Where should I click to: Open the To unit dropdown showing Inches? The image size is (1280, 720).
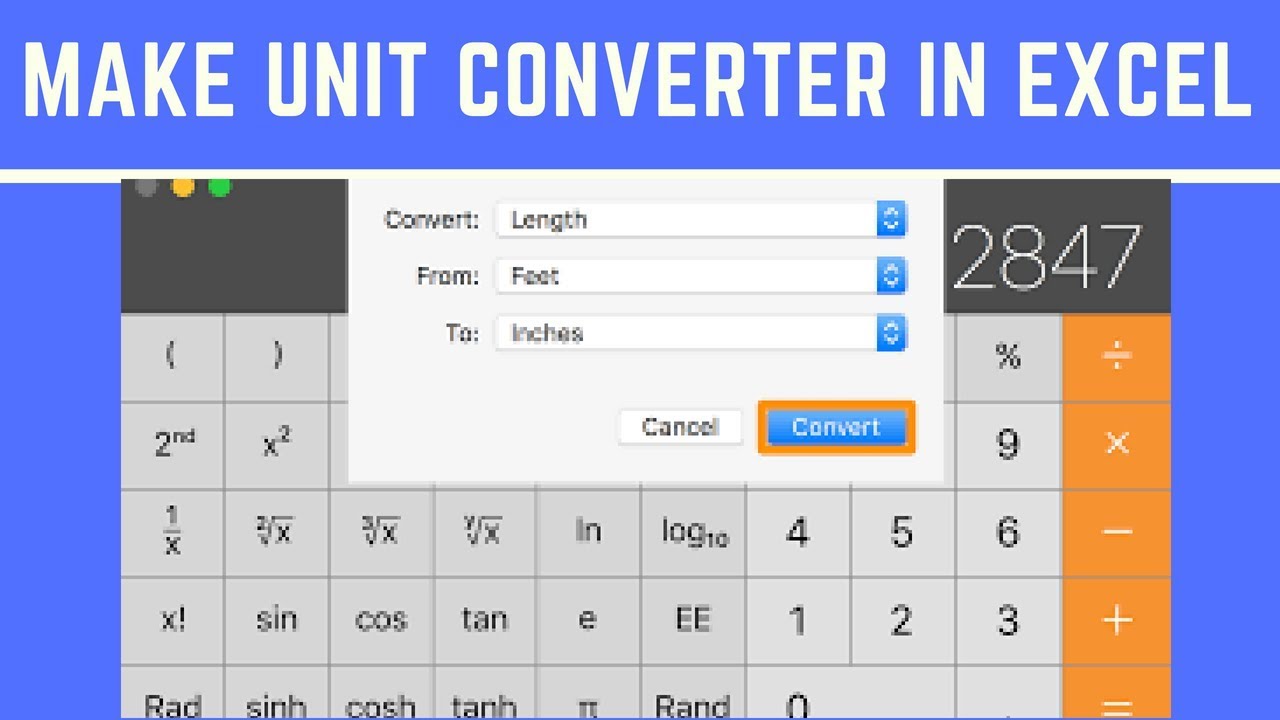(701, 333)
